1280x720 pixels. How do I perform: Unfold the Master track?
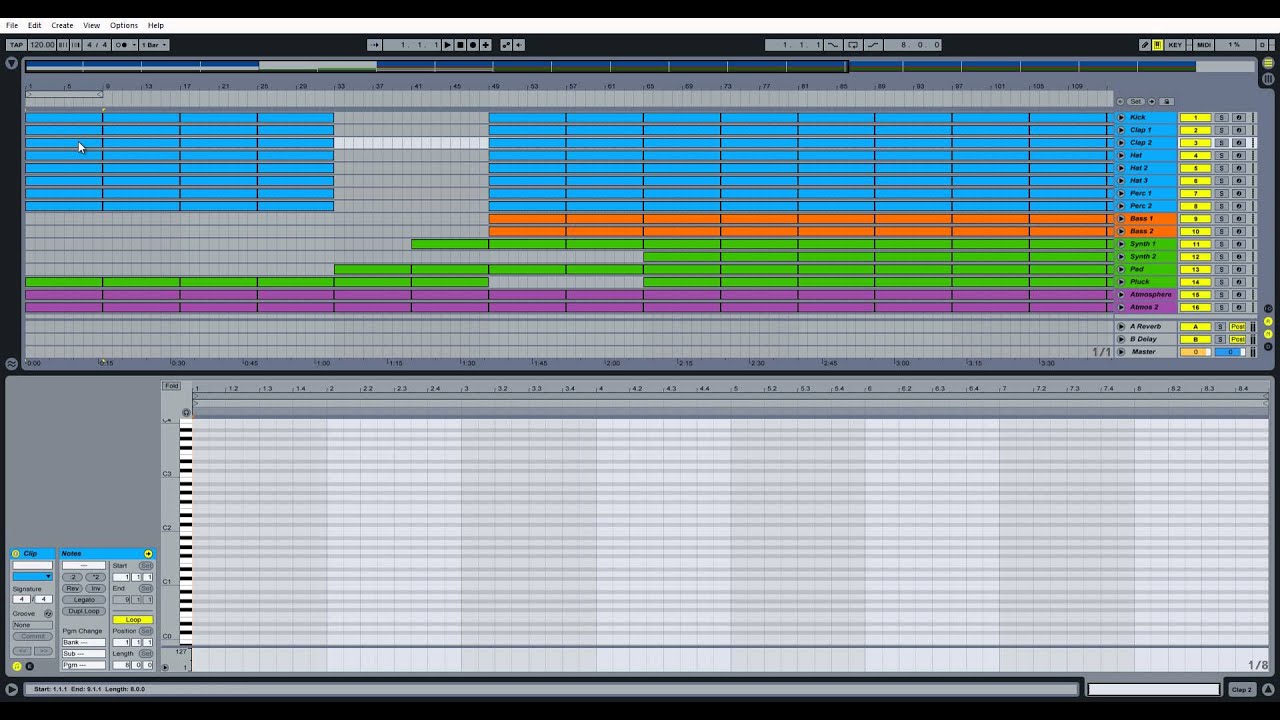point(1121,352)
